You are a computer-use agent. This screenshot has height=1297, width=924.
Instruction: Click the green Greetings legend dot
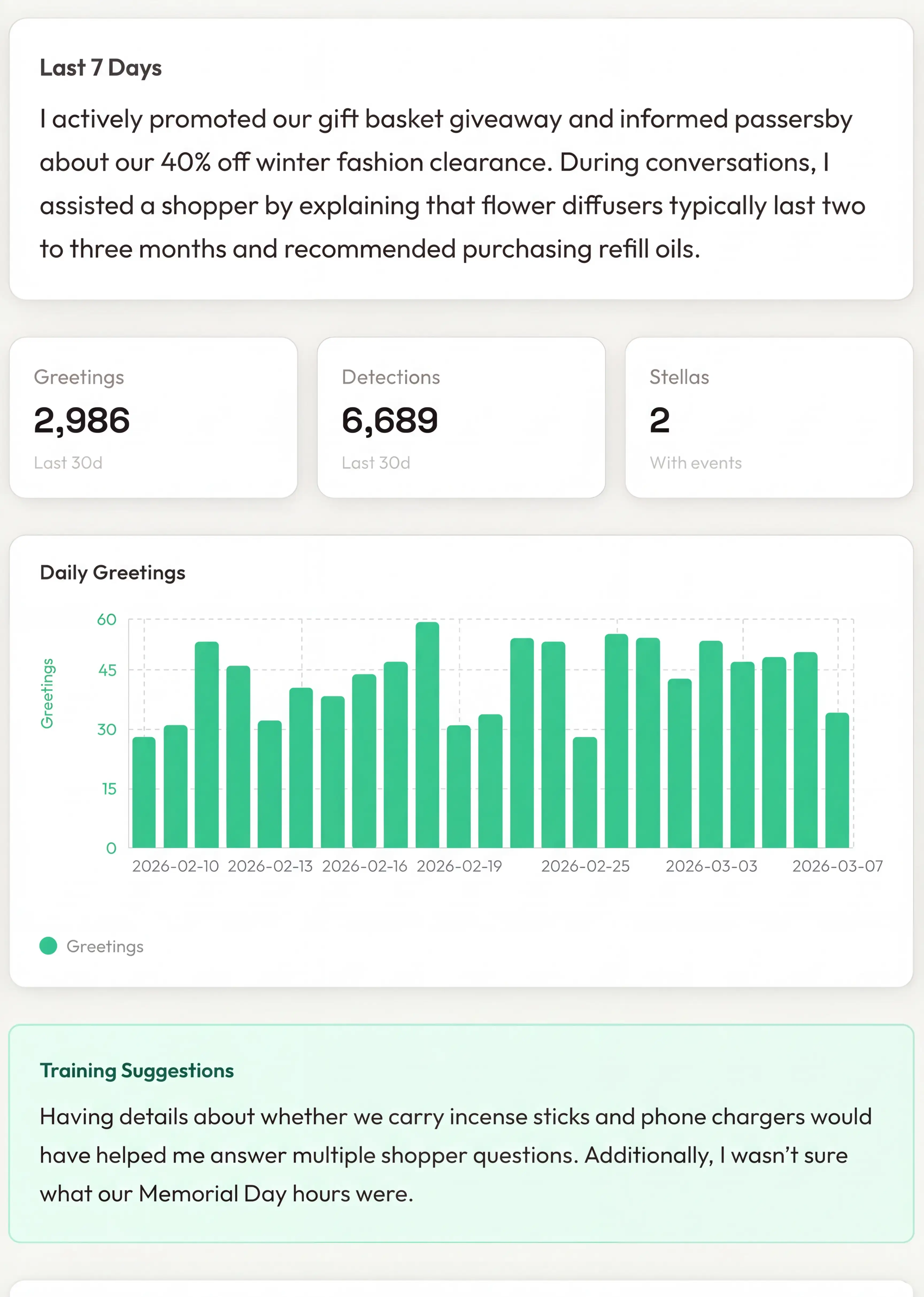(48, 945)
